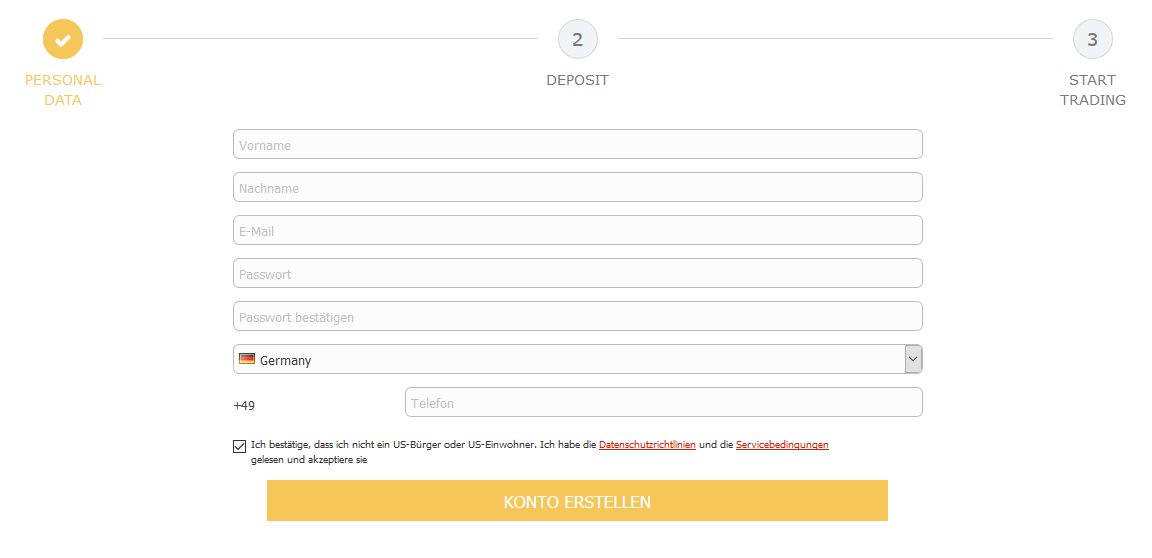Click the +49 country code label
1152x558 pixels.
(x=244, y=405)
